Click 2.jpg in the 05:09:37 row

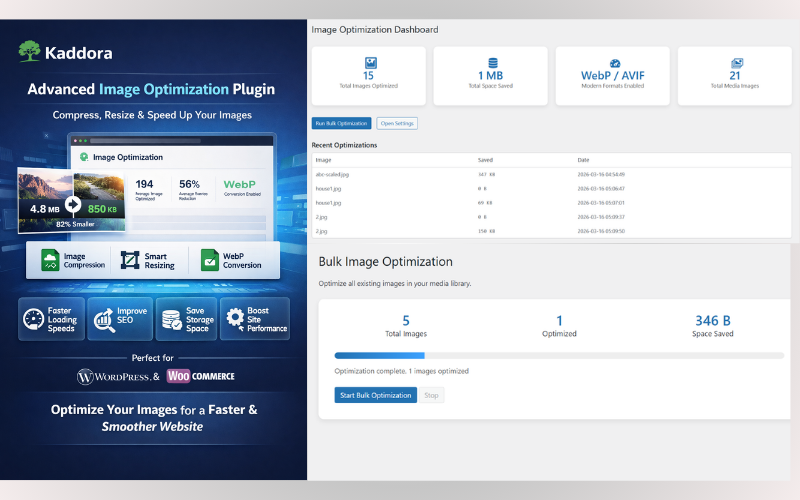[321, 217]
